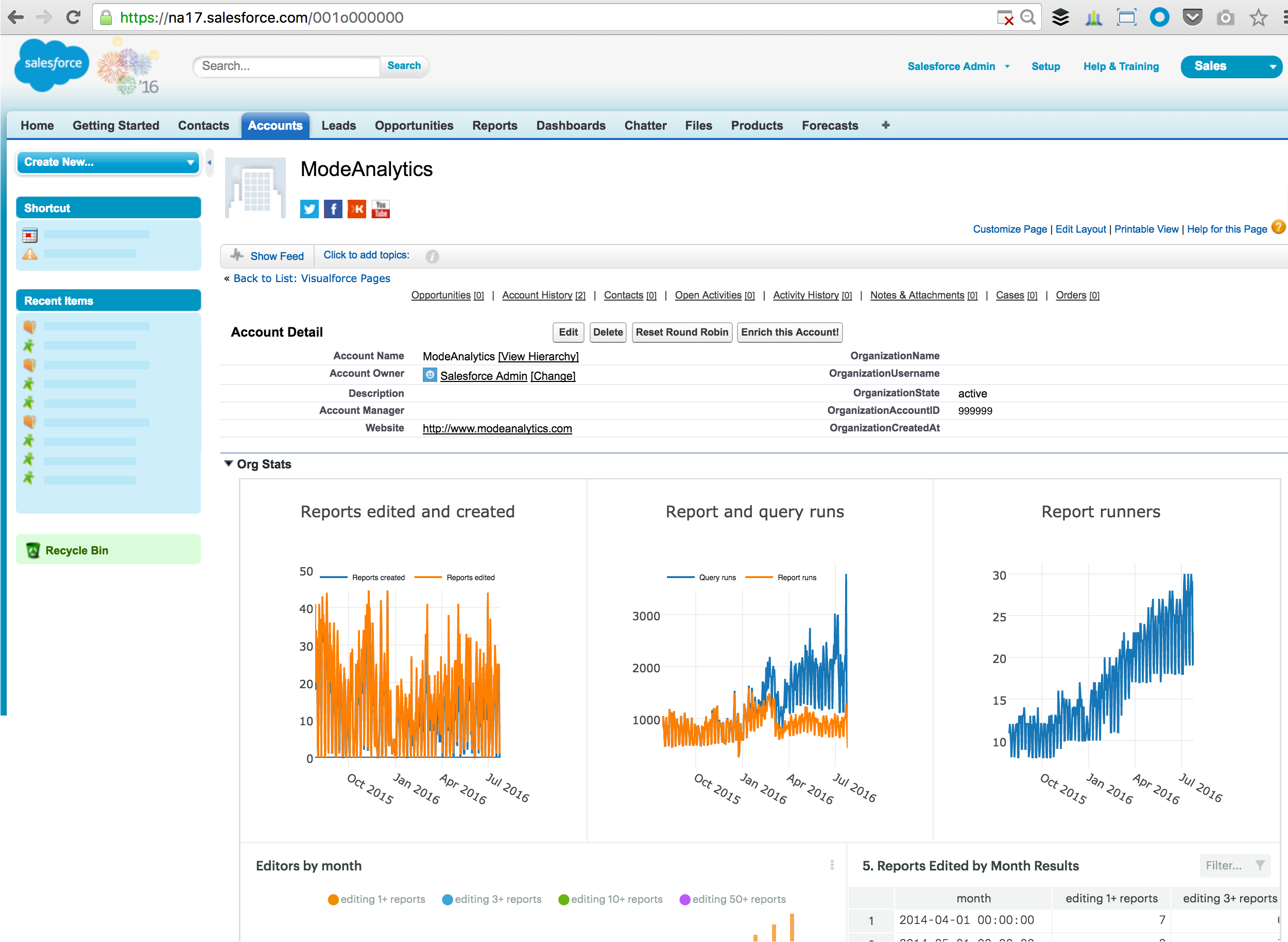Open the Opportunities tab
This screenshot has width=1288, height=942.
pos(414,126)
